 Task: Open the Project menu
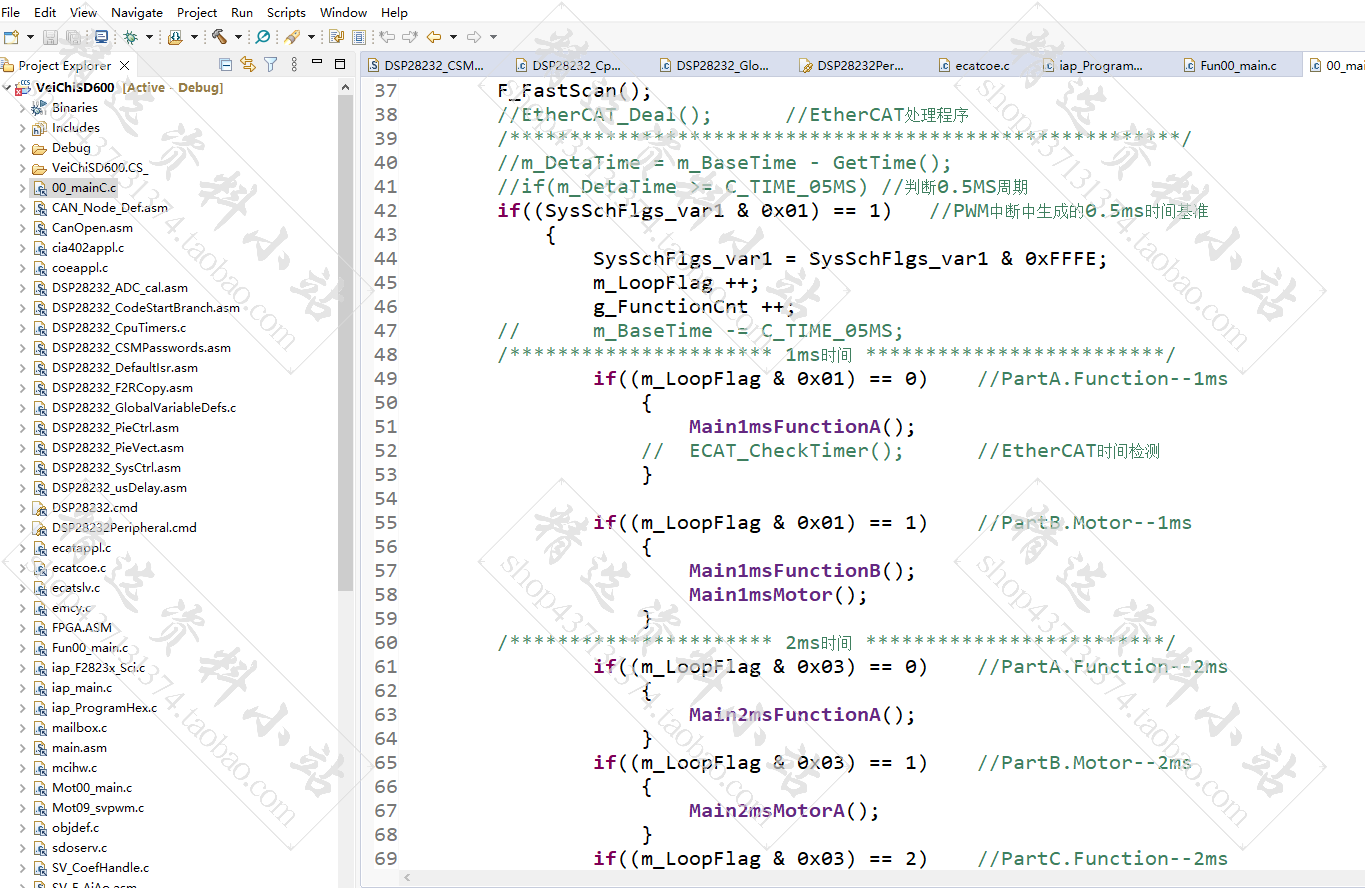(x=197, y=13)
